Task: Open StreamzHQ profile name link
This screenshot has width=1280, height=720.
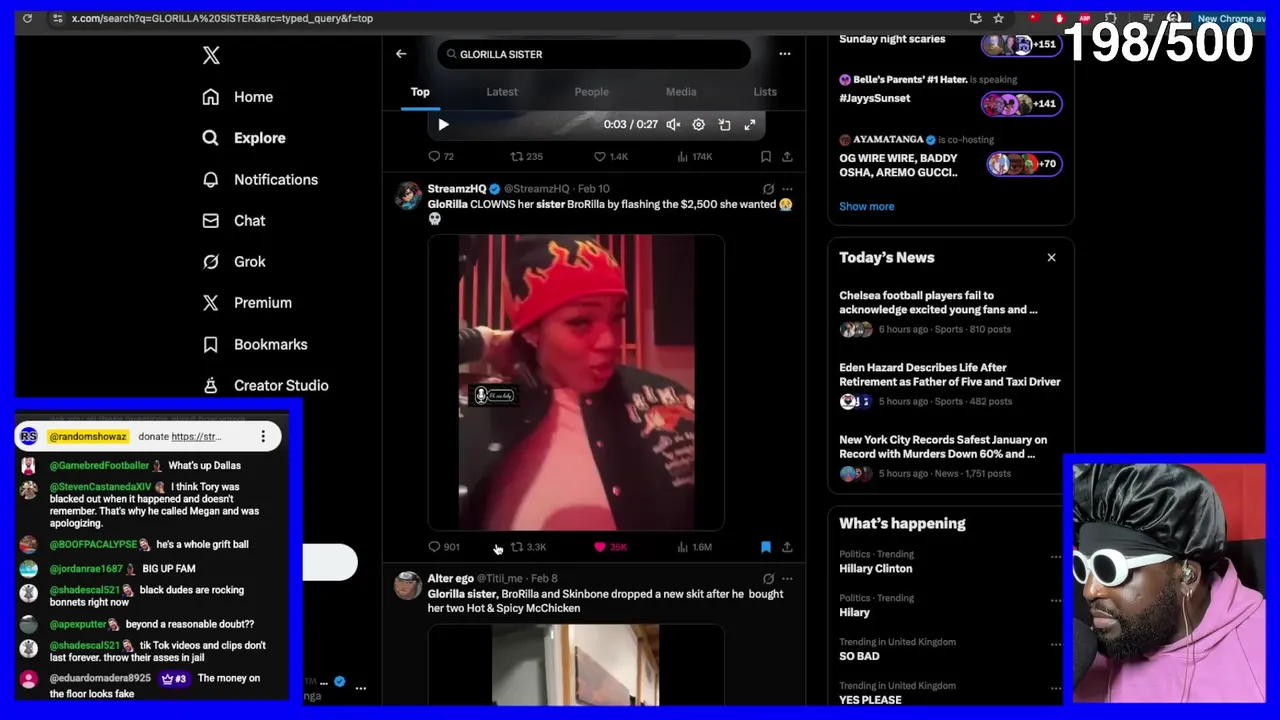Action: (x=457, y=188)
